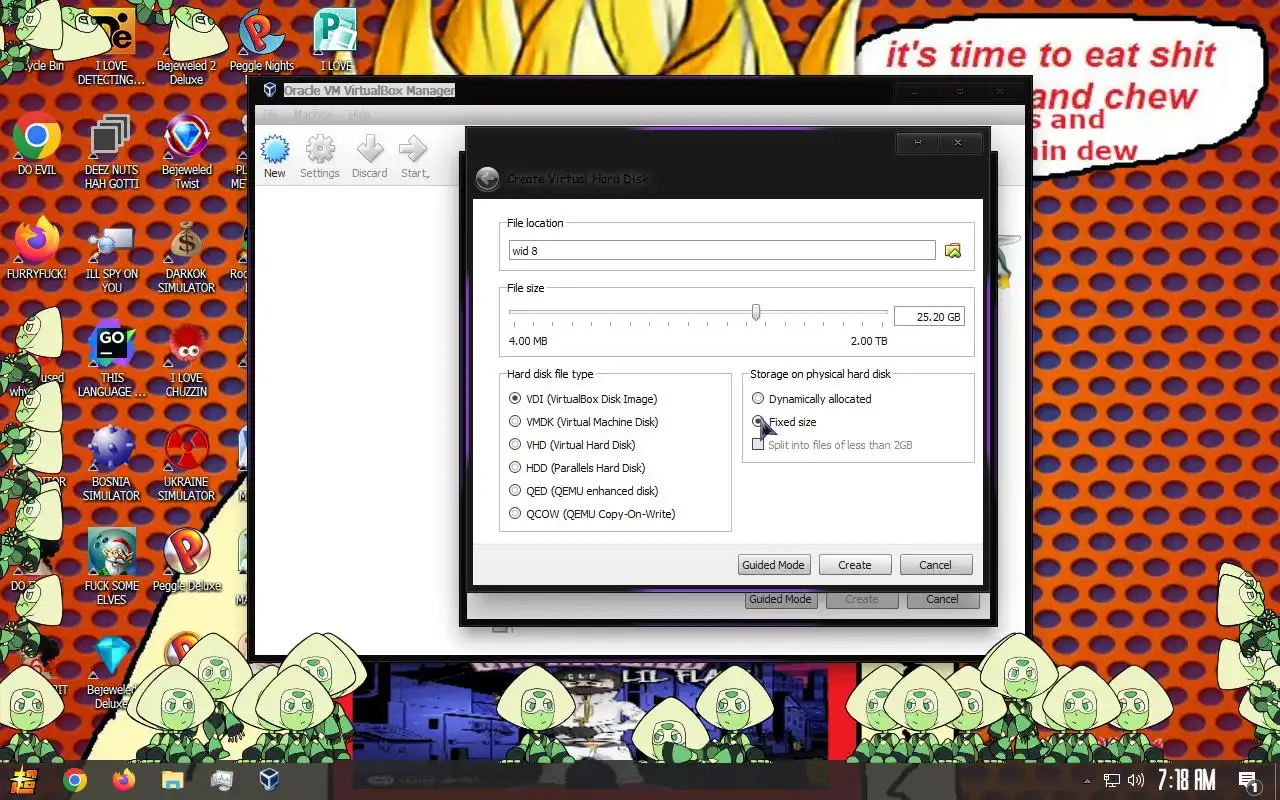Image resolution: width=1280 pixels, height=800 pixels.
Task: Click the Start arrow toolbar icon
Action: pos(414,157)
